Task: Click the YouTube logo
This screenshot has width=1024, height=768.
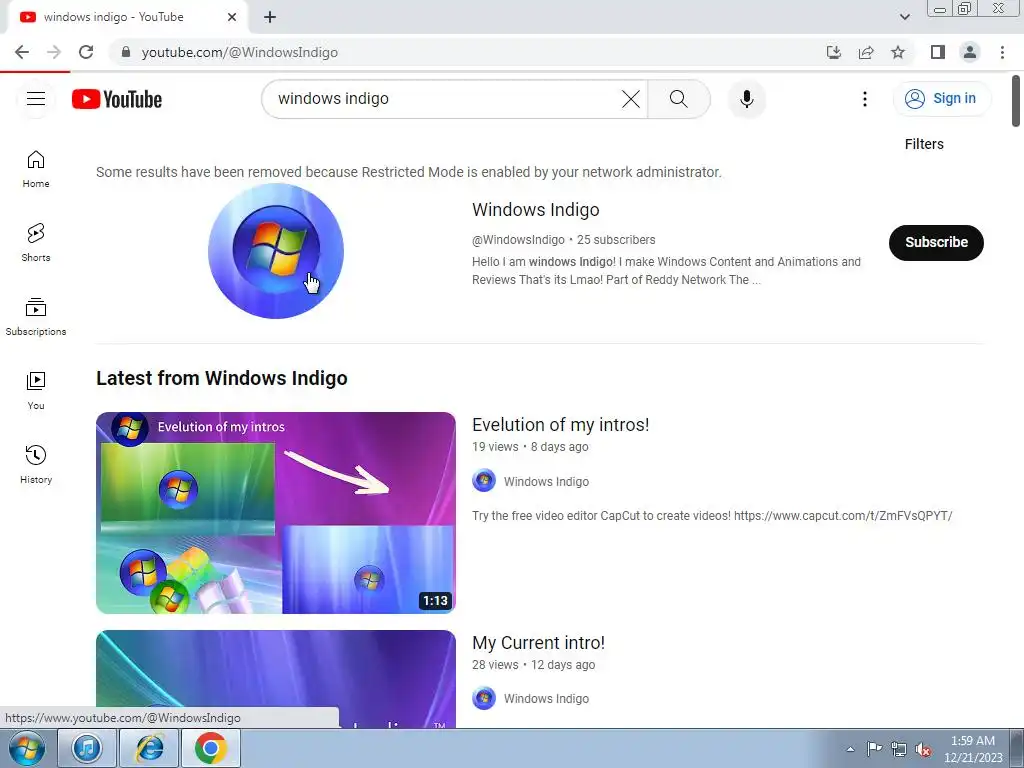Action: (x=117, y=99)
